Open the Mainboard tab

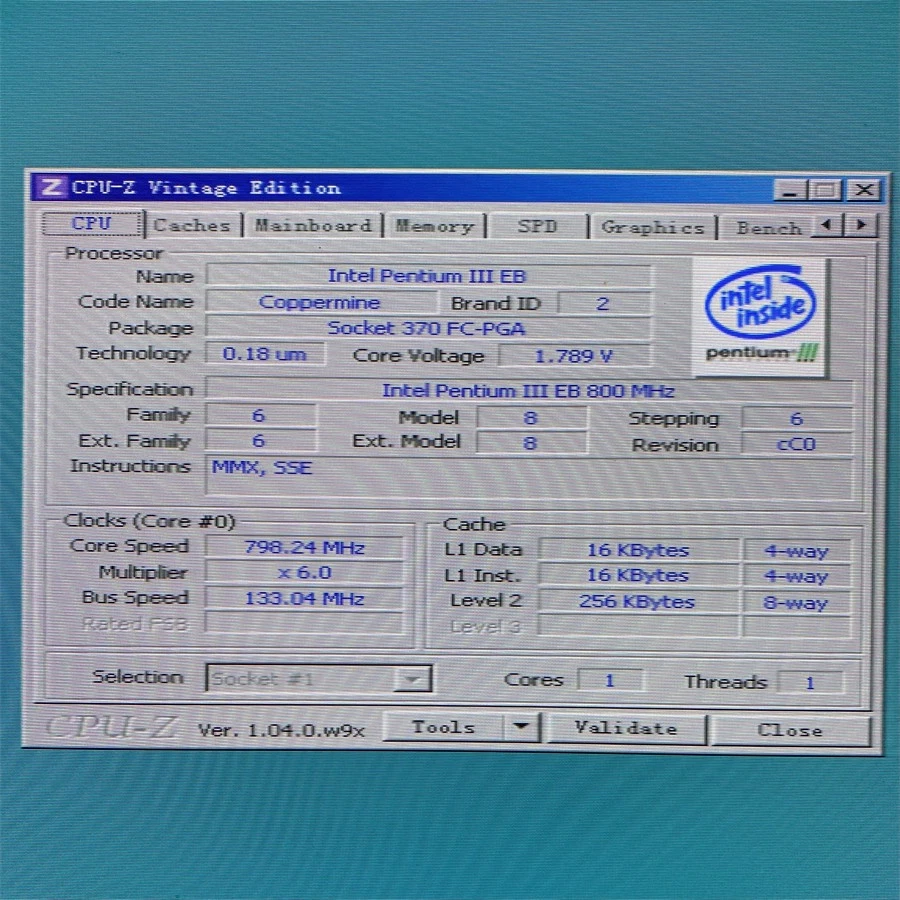click(x=313, y=225)
